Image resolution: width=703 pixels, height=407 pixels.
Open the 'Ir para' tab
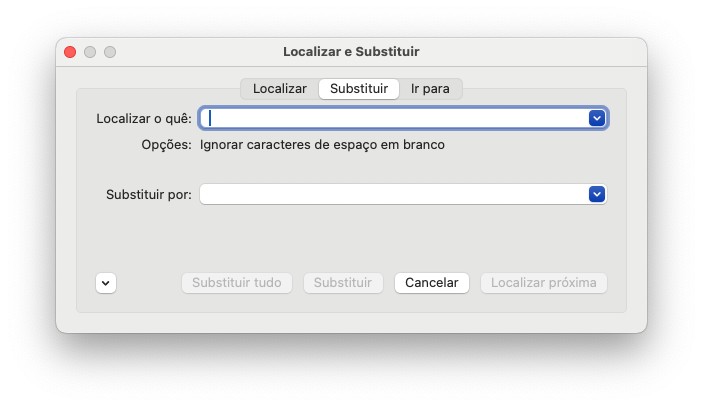click(430, 89)
